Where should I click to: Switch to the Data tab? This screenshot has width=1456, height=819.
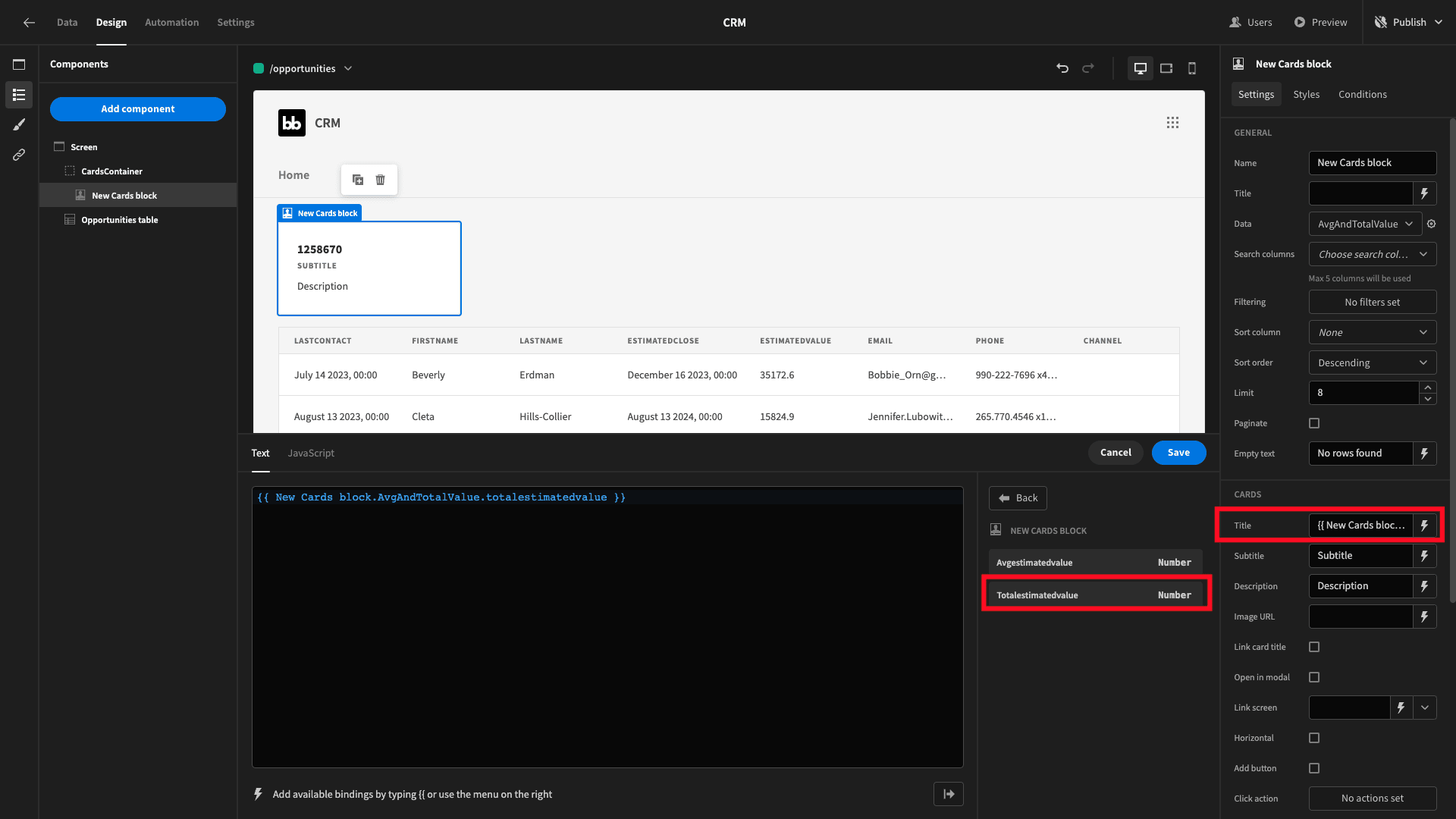[67, 22]
